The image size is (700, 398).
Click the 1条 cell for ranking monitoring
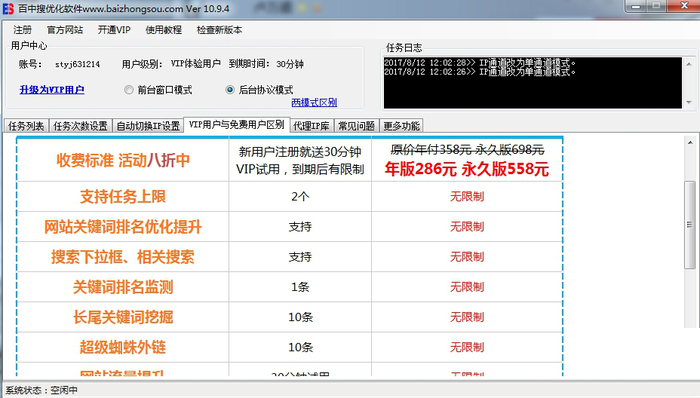(x=300, y=287)
